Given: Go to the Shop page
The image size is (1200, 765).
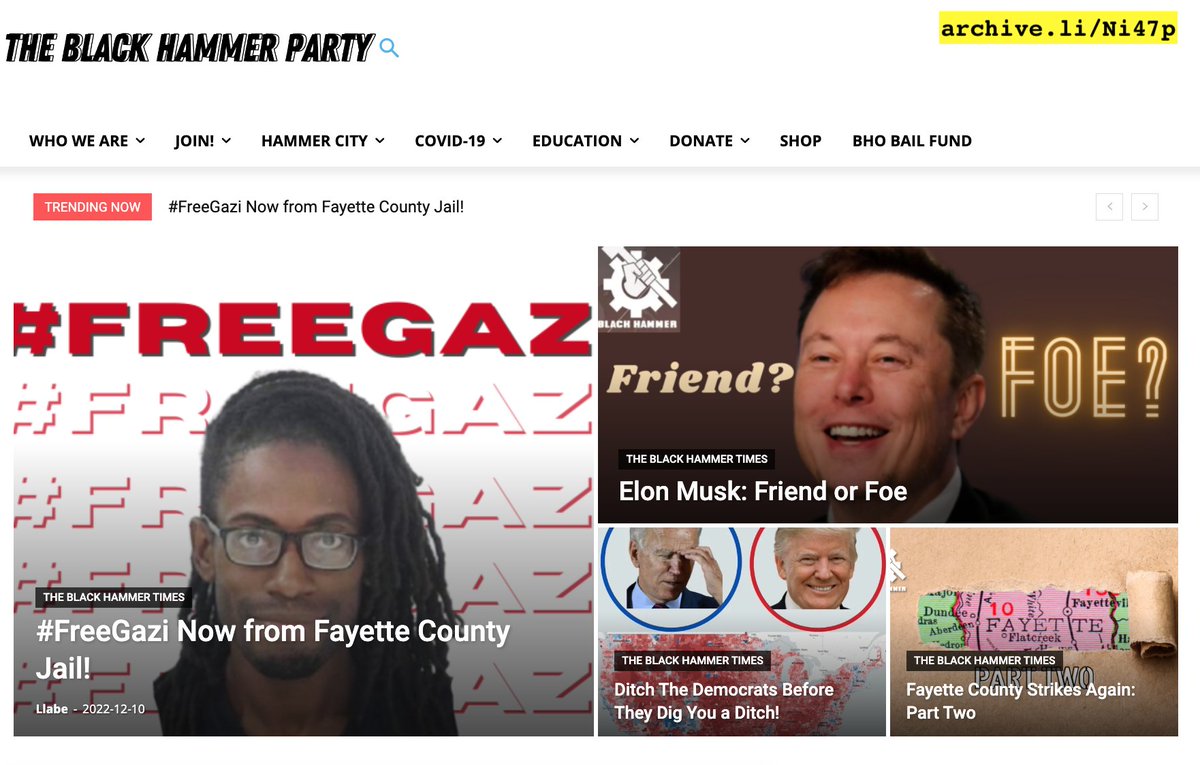Looking at the screenshot, I should click(x=801, y=141).
